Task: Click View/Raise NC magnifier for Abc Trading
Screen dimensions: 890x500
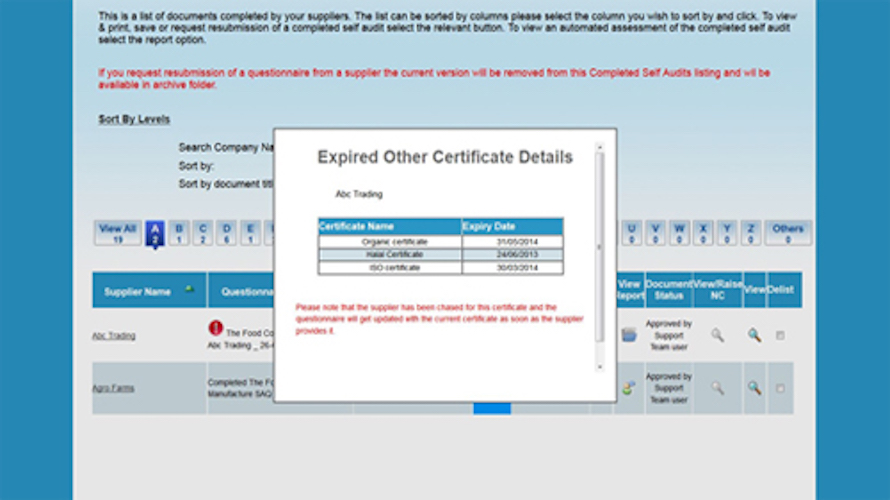Action: (717, 335)
